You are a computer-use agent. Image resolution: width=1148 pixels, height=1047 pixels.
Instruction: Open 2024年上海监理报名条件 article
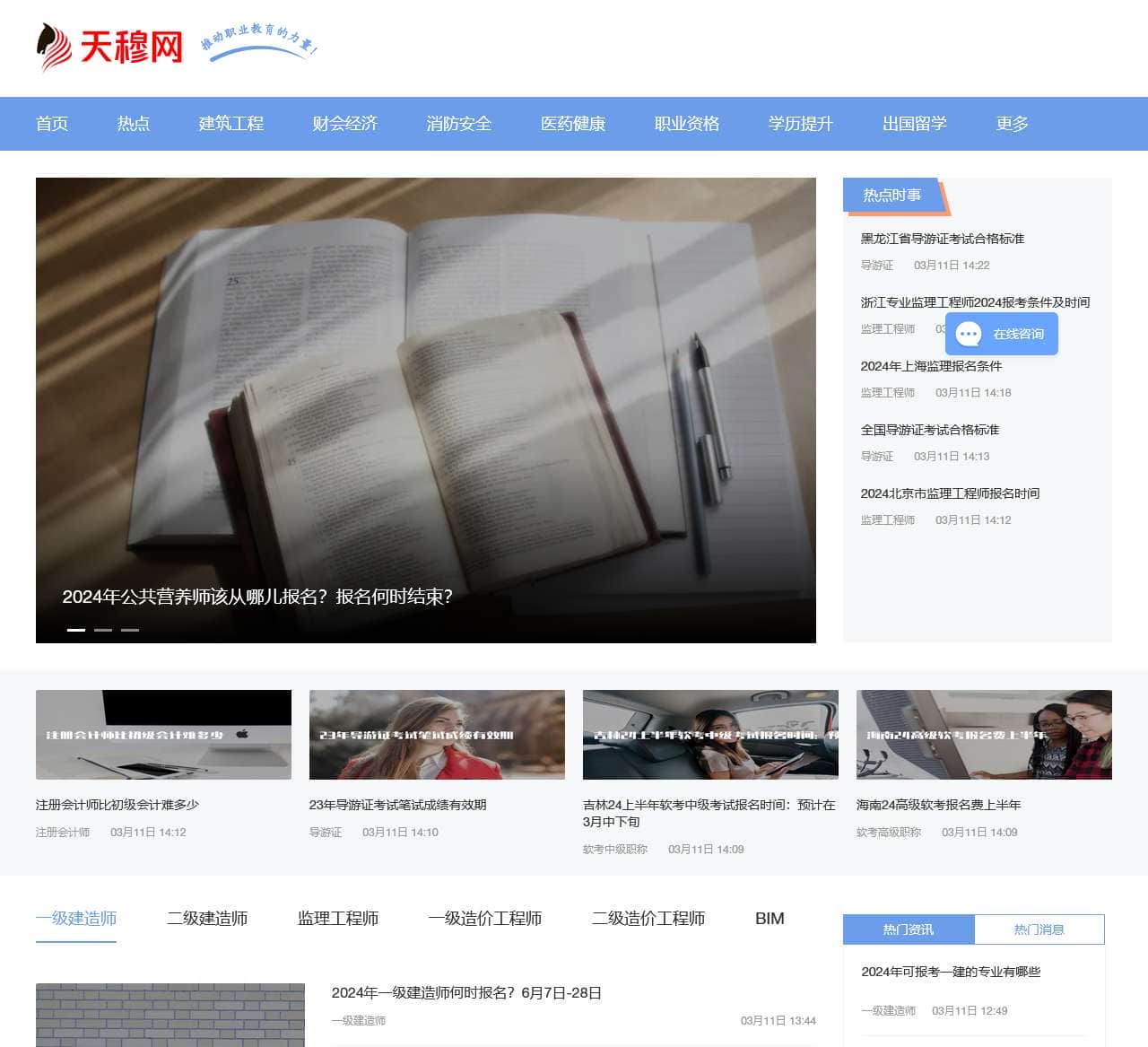932,366
